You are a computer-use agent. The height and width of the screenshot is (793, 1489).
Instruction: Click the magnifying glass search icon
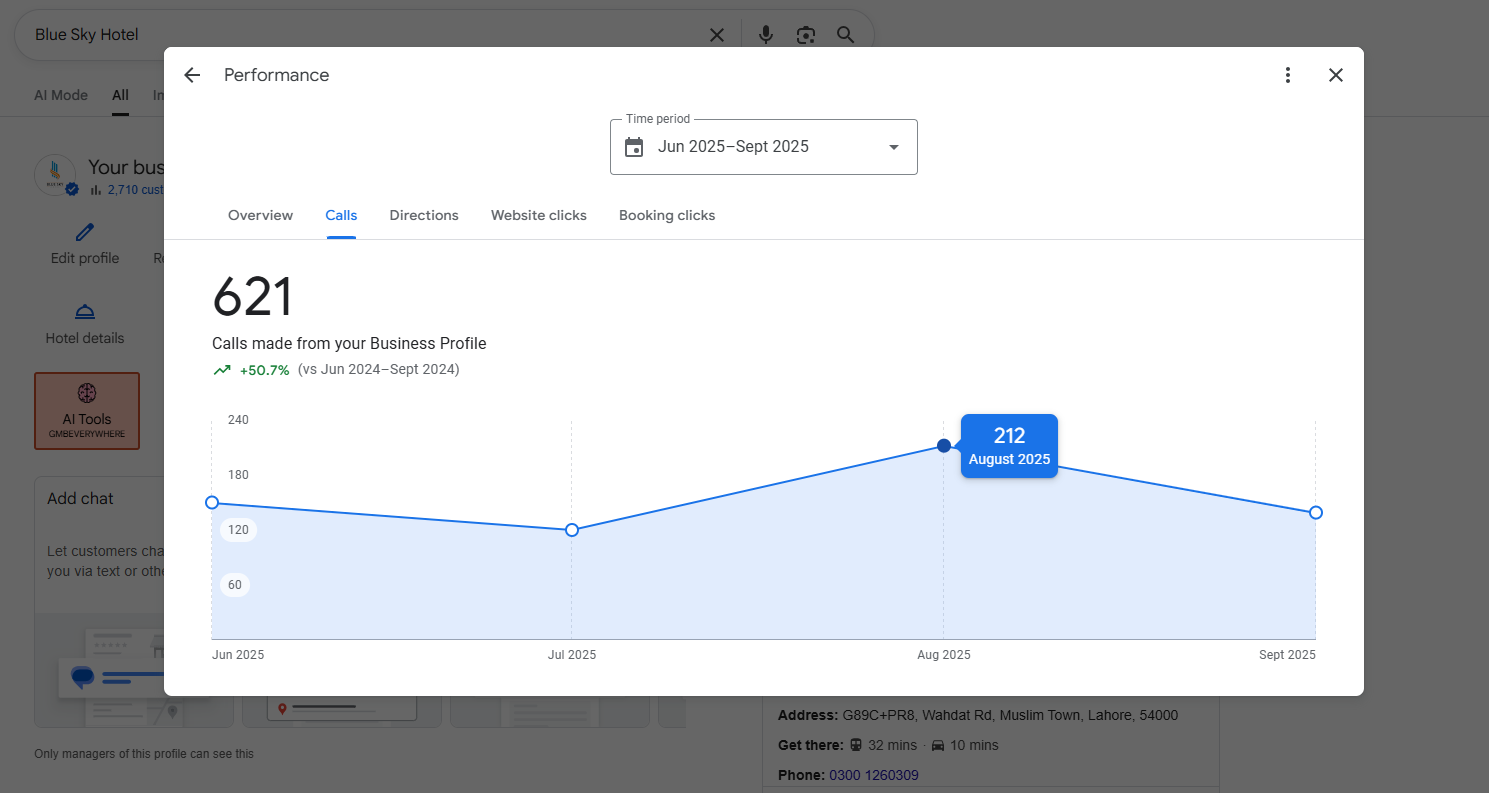846,35
